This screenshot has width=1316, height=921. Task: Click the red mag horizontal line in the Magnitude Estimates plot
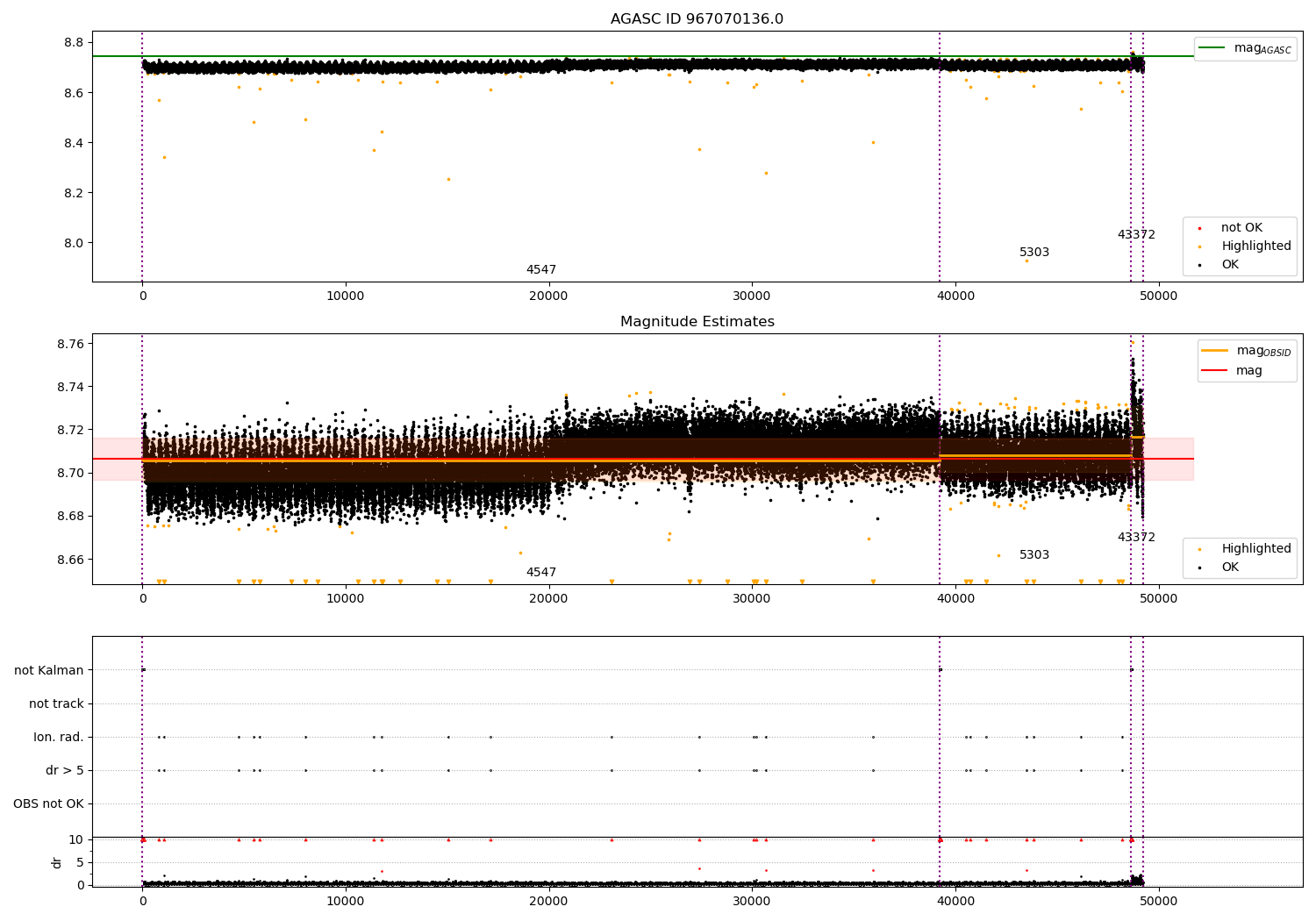643,459
